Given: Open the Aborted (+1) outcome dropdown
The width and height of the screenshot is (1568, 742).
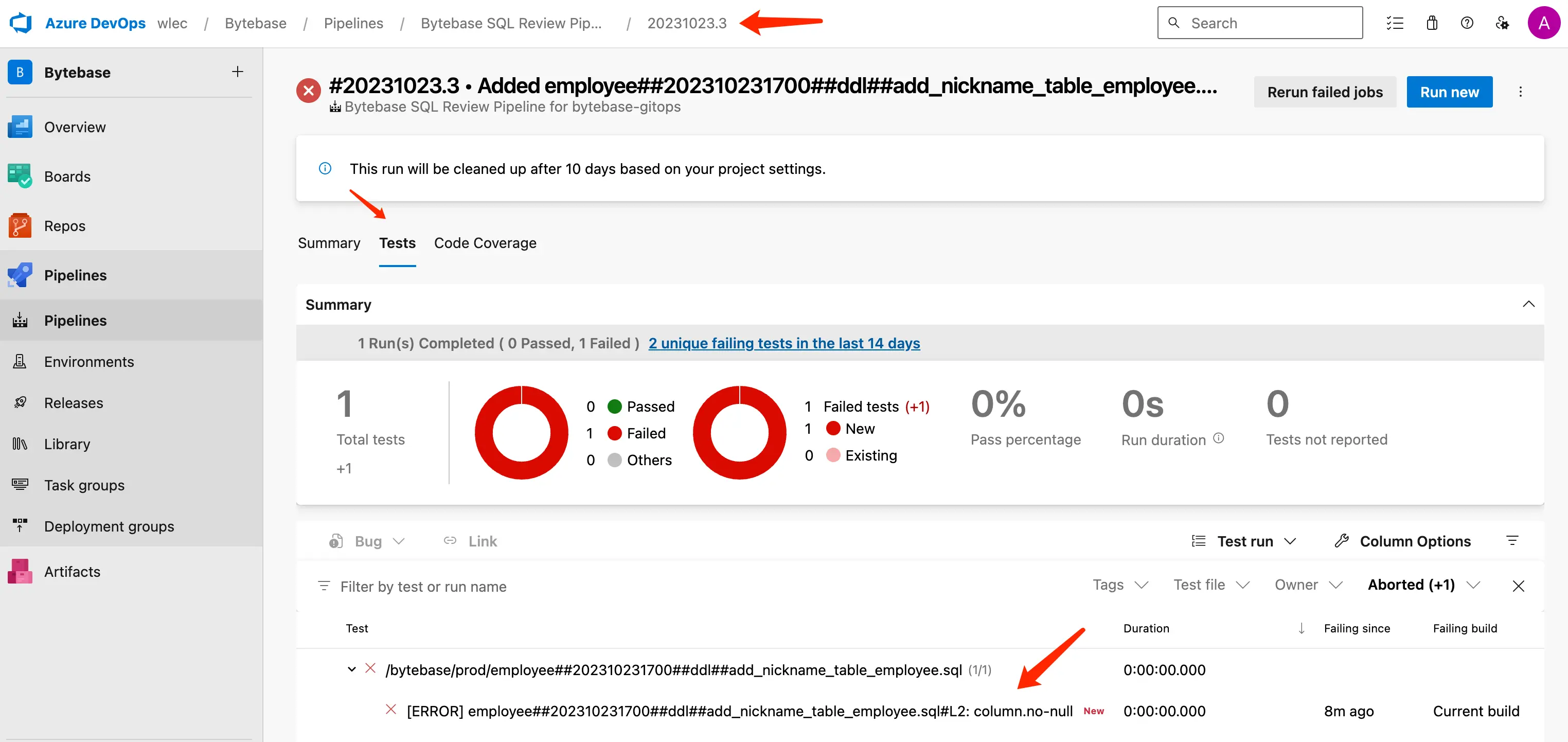Looking at the screenshot, I should (1424, 585).
